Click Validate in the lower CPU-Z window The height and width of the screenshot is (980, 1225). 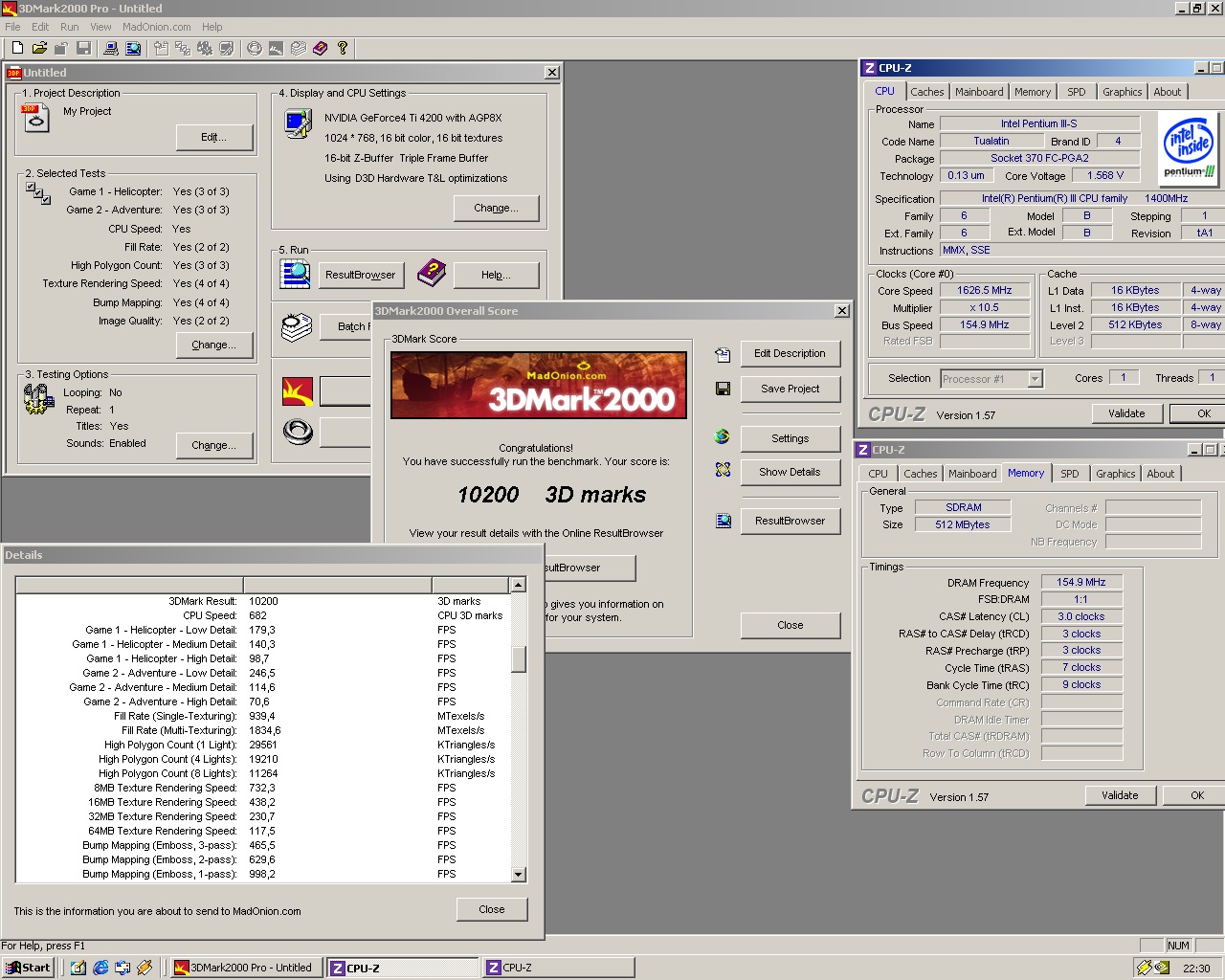1120,795
